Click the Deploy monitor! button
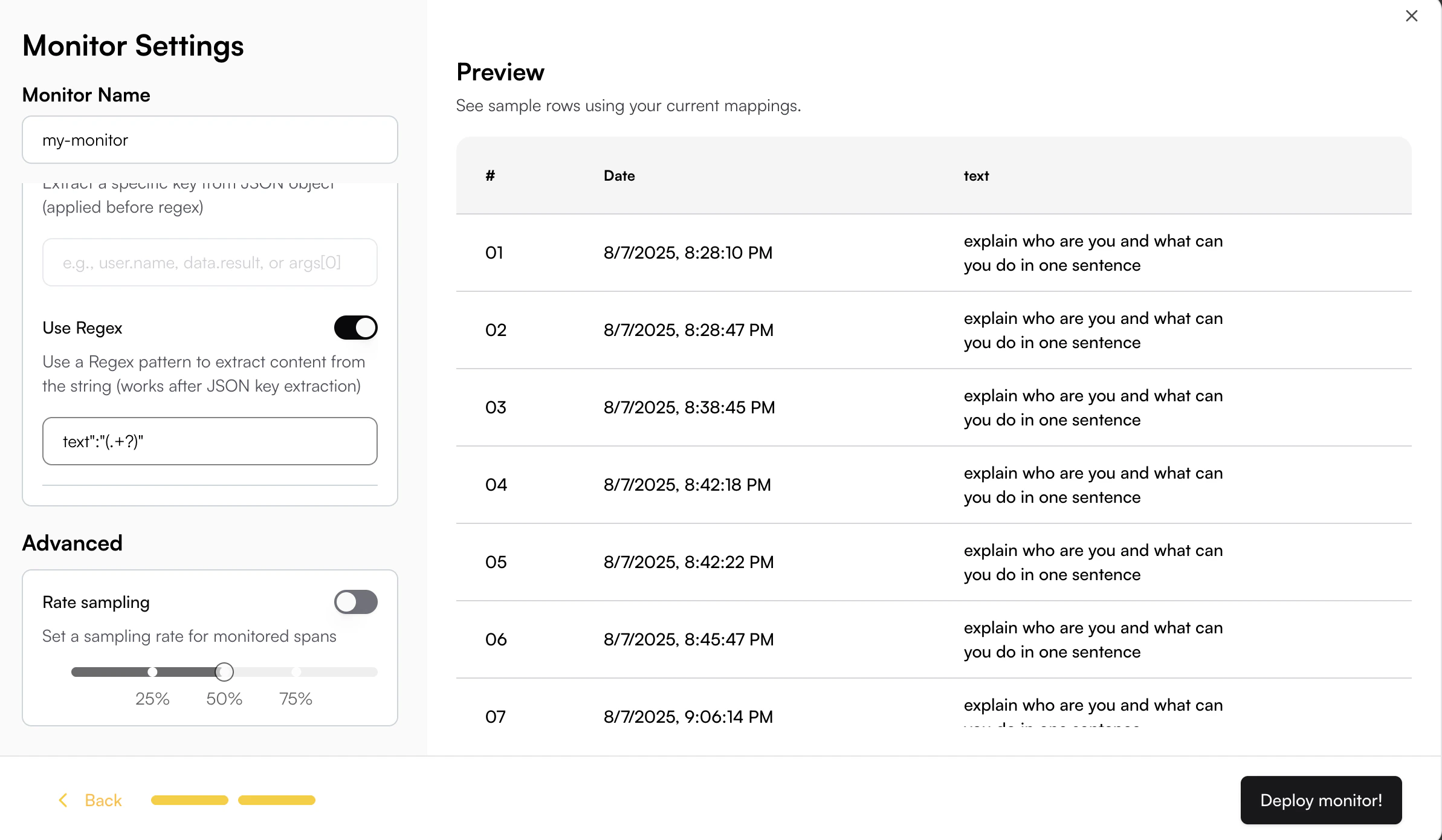Screen dimensions: 1442x840 click(1321, 800)
